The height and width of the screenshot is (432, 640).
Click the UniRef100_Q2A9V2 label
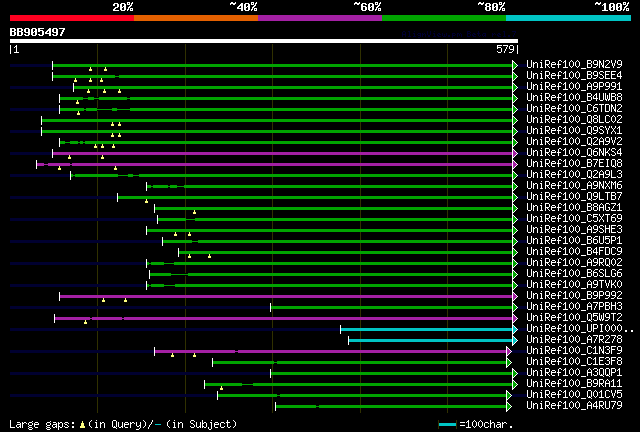574,142
